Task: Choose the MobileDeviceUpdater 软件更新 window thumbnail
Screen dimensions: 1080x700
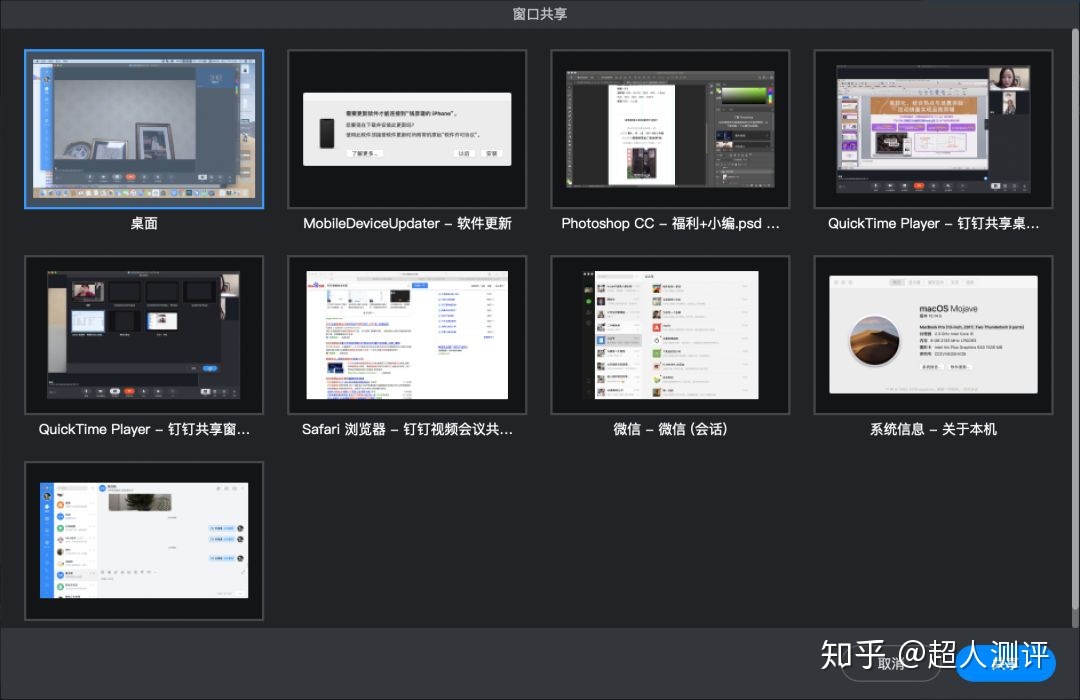Action: [x=407, y=129]
